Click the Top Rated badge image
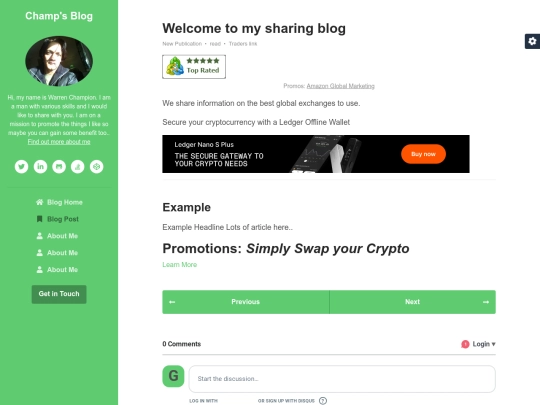The width and height of the screenshot is (540, 405). [194, 67]
